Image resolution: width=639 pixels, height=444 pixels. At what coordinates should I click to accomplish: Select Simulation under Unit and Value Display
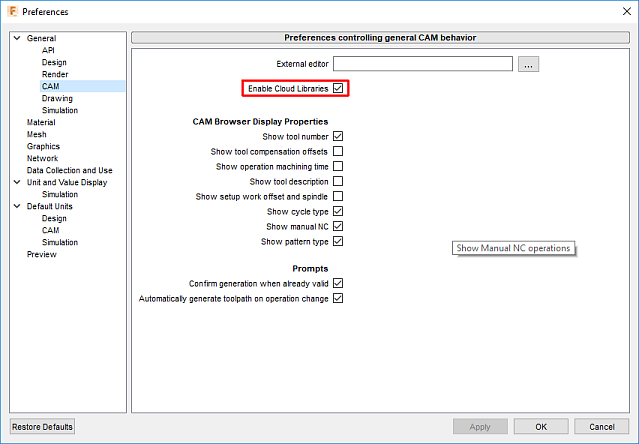click(59, 194)
